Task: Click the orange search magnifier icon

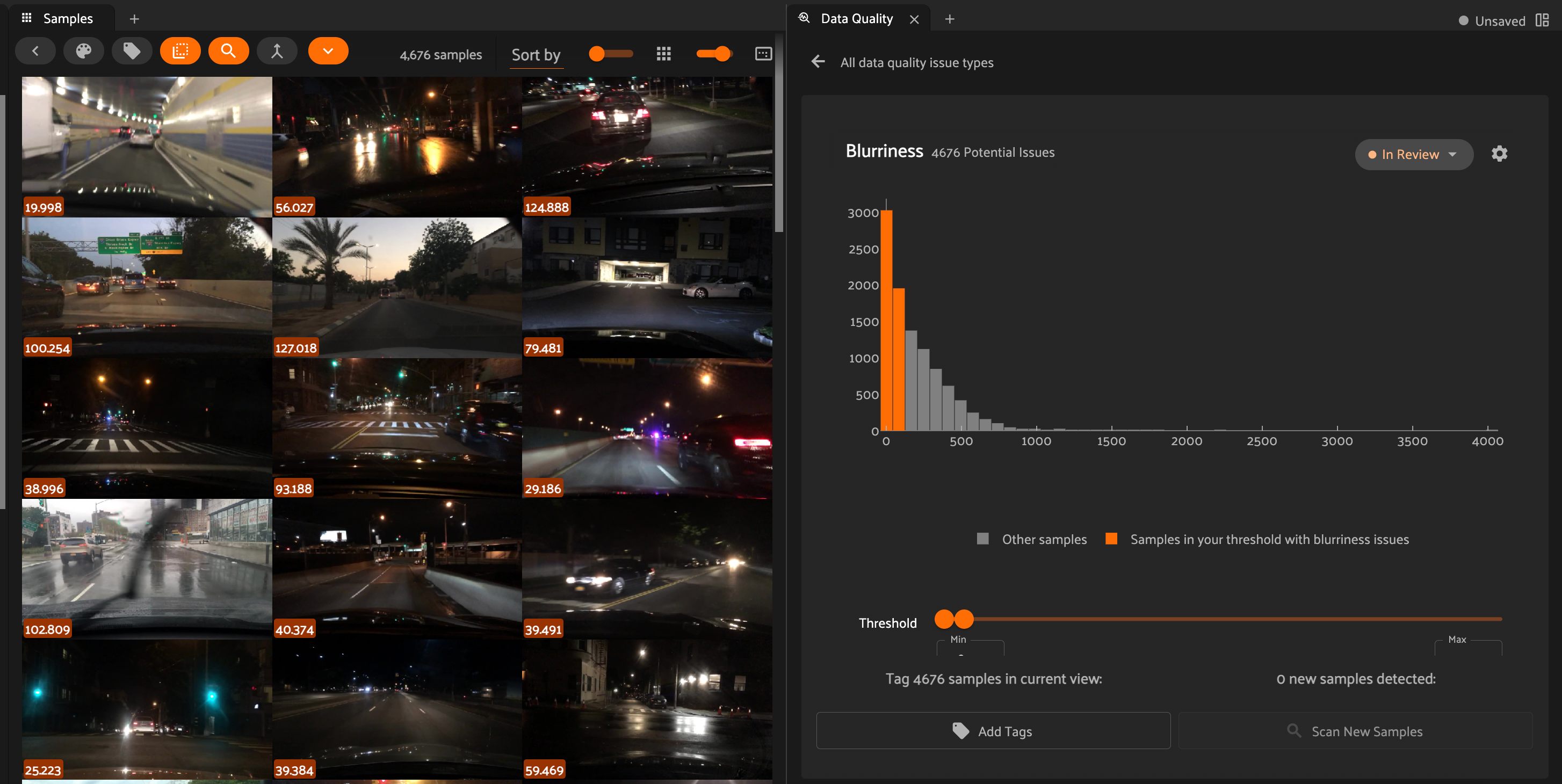Action: [228, 51]
